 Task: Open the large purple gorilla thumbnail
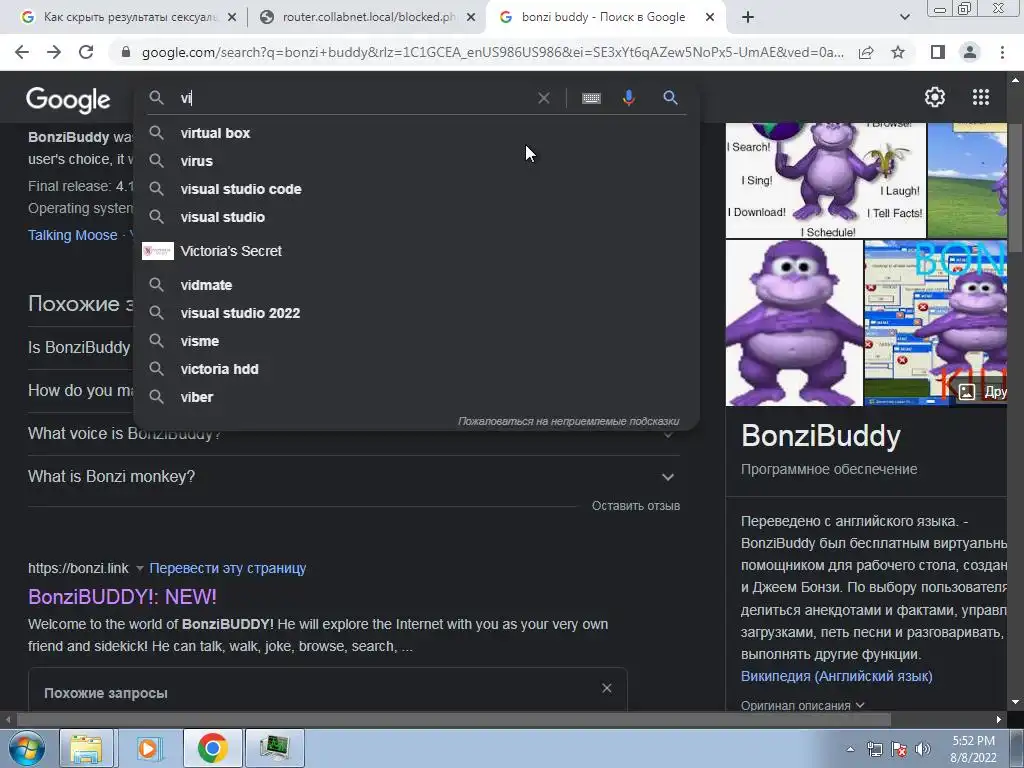pos(794,323)
